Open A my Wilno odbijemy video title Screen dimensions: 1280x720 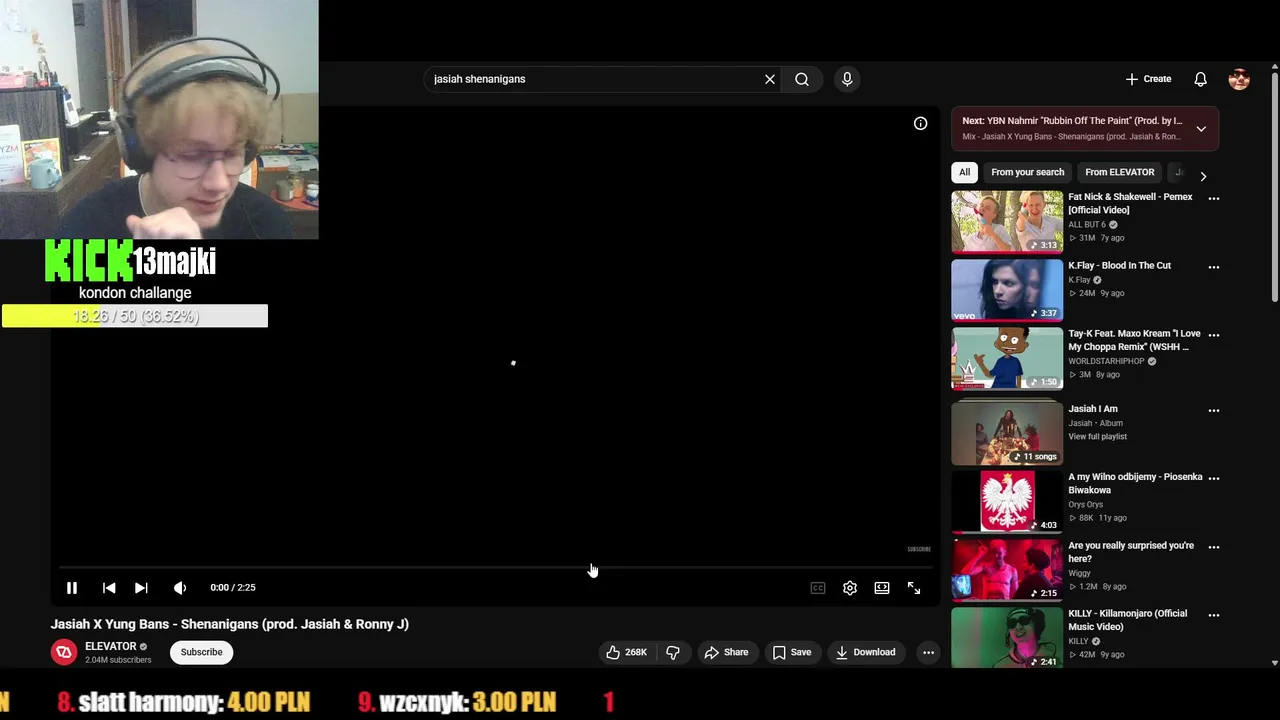pyautogui.click(x=1135, y=484)
